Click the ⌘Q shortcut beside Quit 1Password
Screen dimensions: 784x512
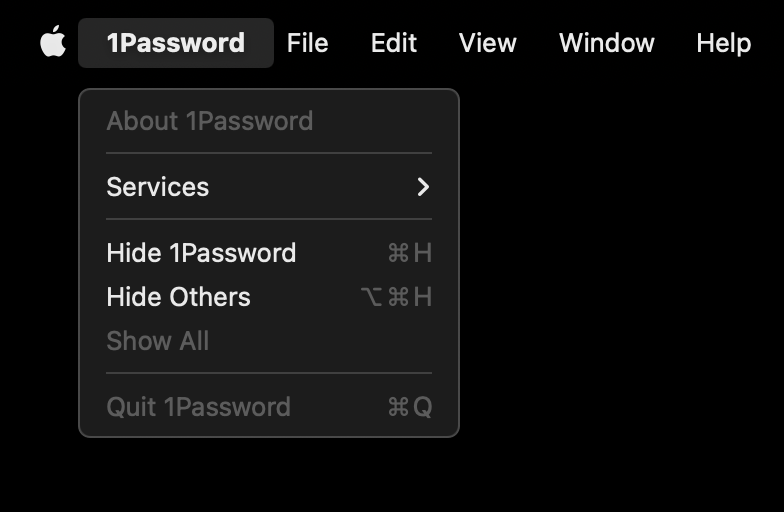pos(409,407)
